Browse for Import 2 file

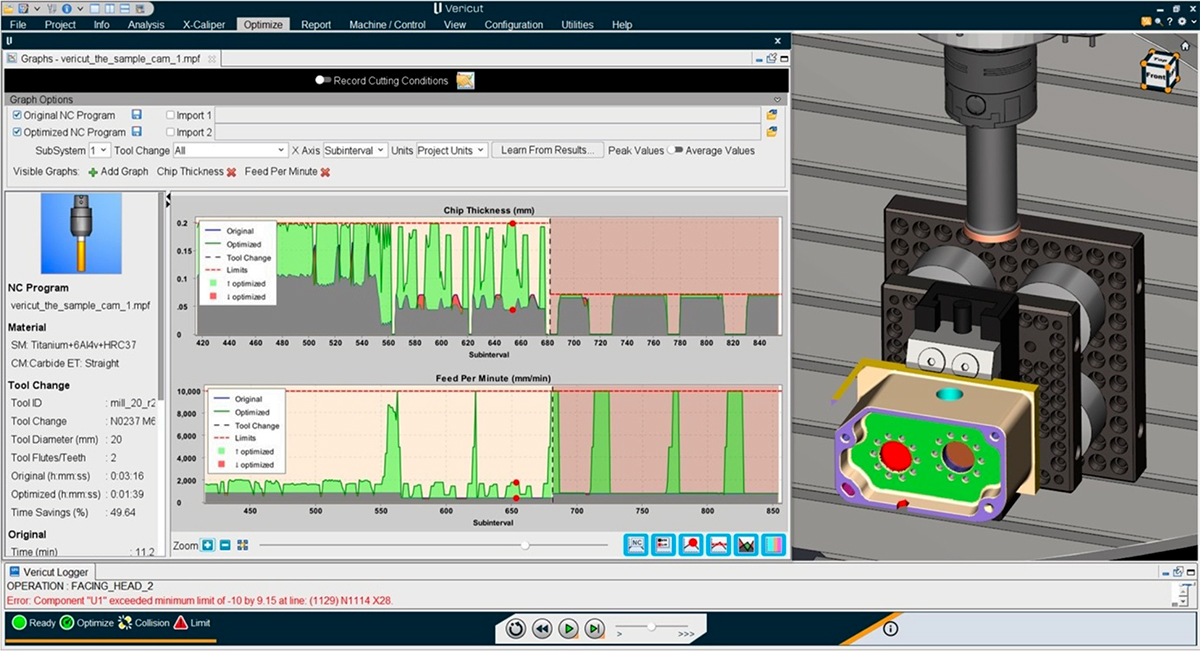tap(772, 132)
